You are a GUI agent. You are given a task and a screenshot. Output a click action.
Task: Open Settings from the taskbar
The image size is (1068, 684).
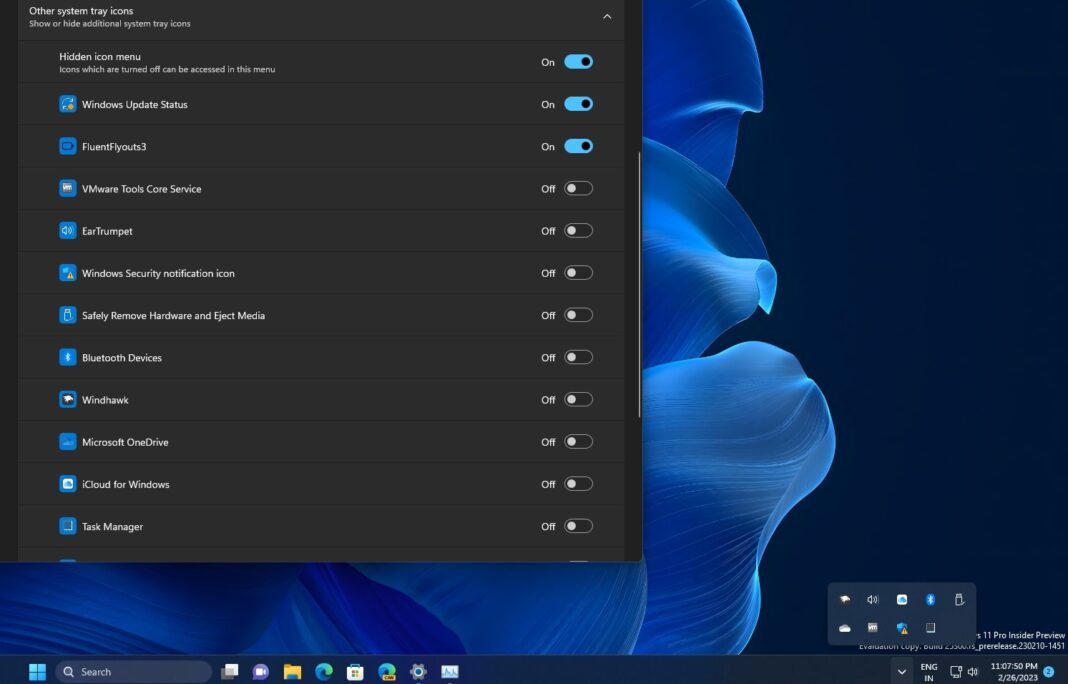click(x=418, y=671)
